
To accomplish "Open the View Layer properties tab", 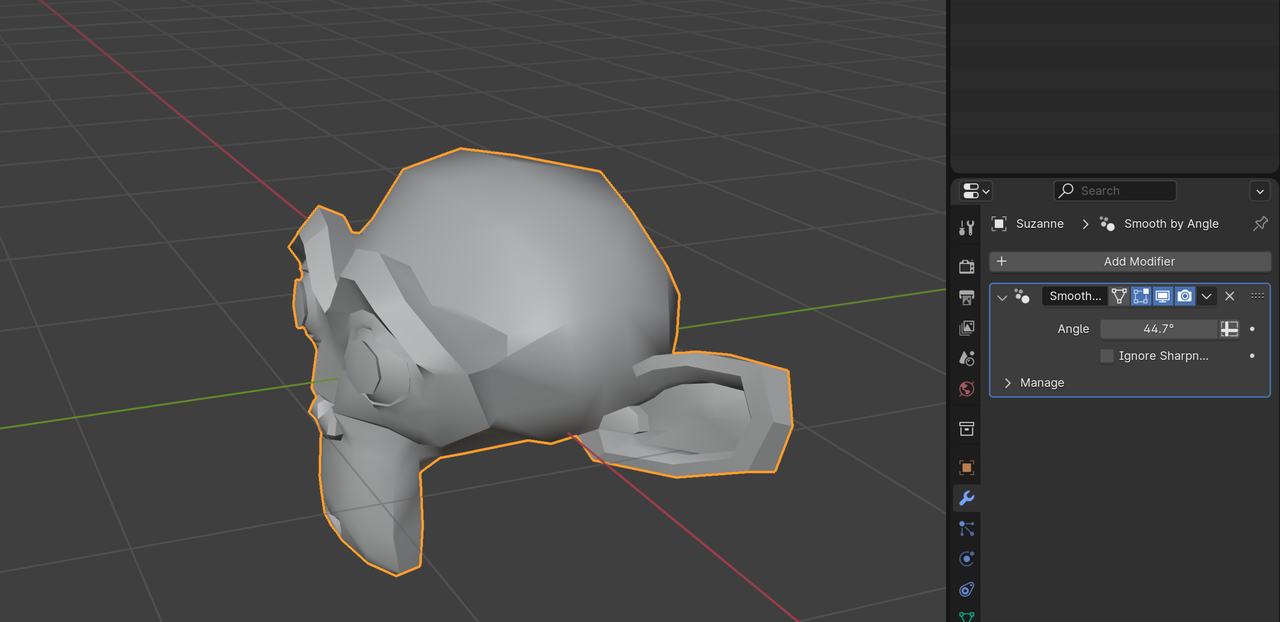I will click(x=966, y=328).
